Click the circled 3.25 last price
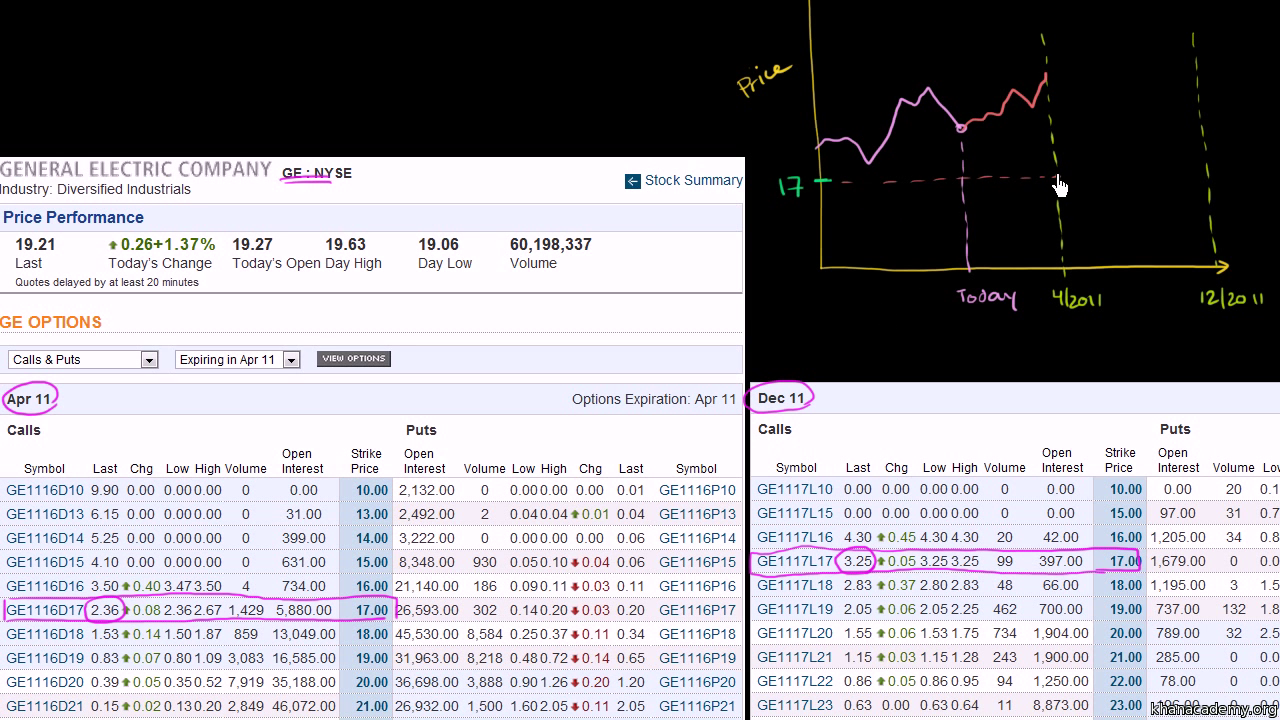The width and height of the screenshot is (1280, 720). click(x=857, y=561)
